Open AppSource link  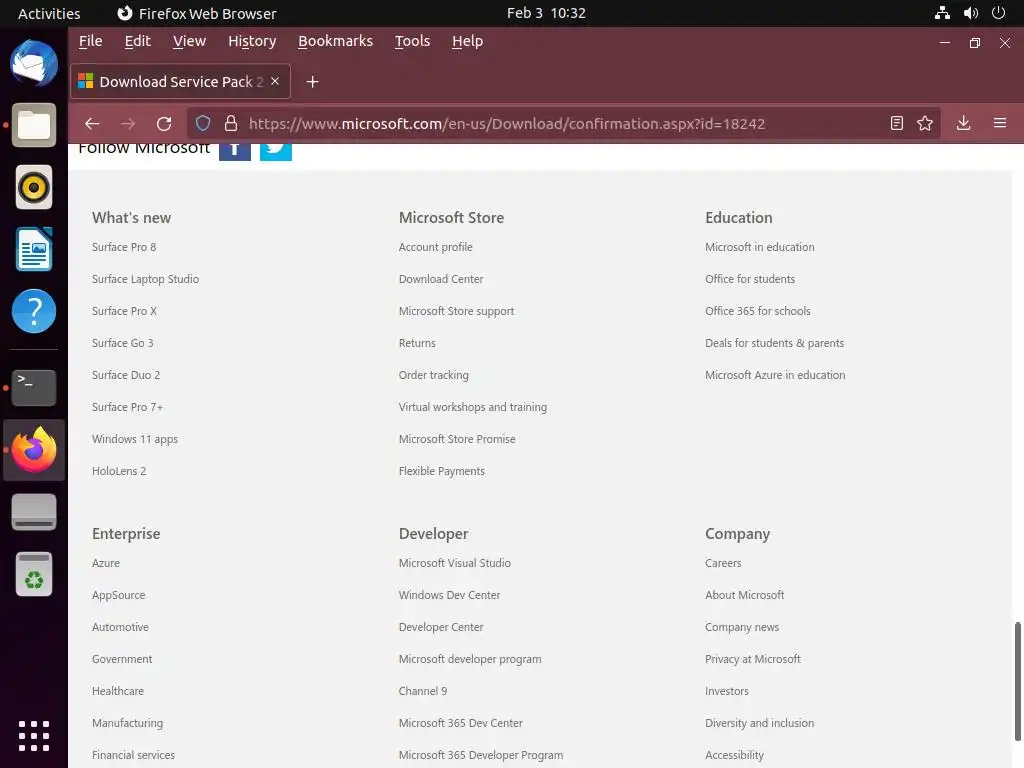pyautogui.click(x=119, y=595)
